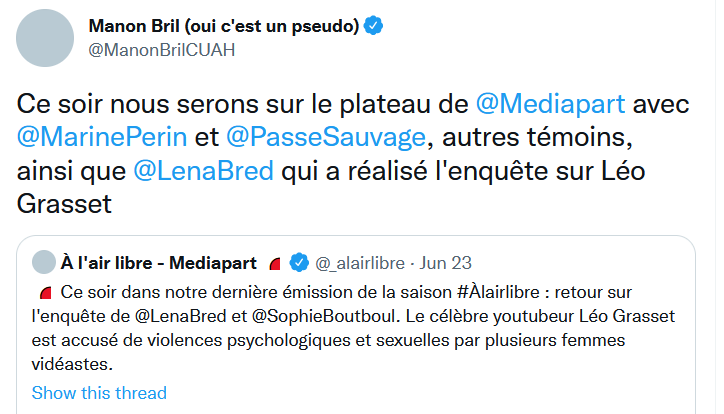Screen dimensions: 724x414
Task: Click Manon Bril's profile avatar
Action: point(44,39)
